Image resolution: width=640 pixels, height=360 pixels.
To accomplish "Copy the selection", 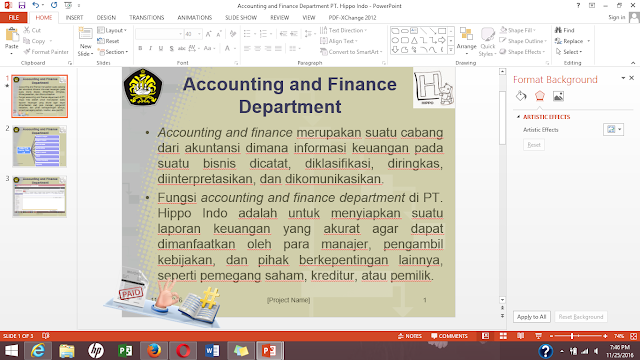I will click(x=34, y=41).
